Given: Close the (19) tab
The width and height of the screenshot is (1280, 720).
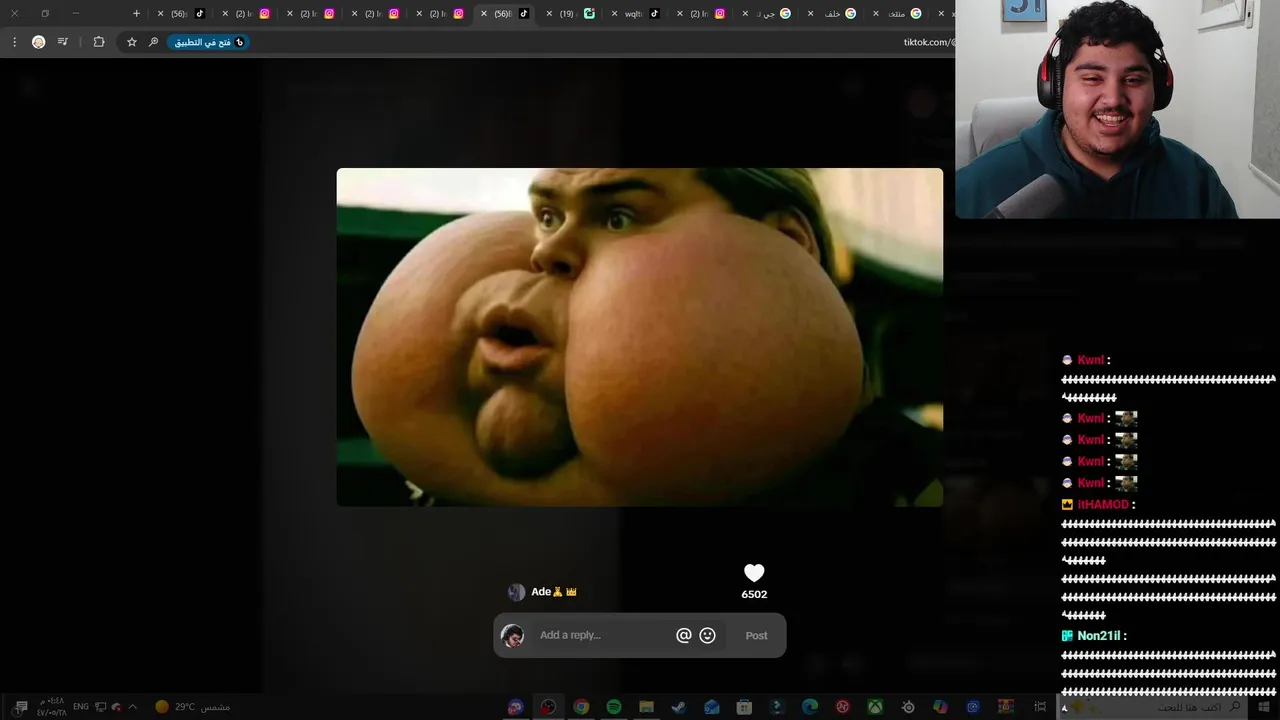Looking at the screenshot, I should pos(550,14).
